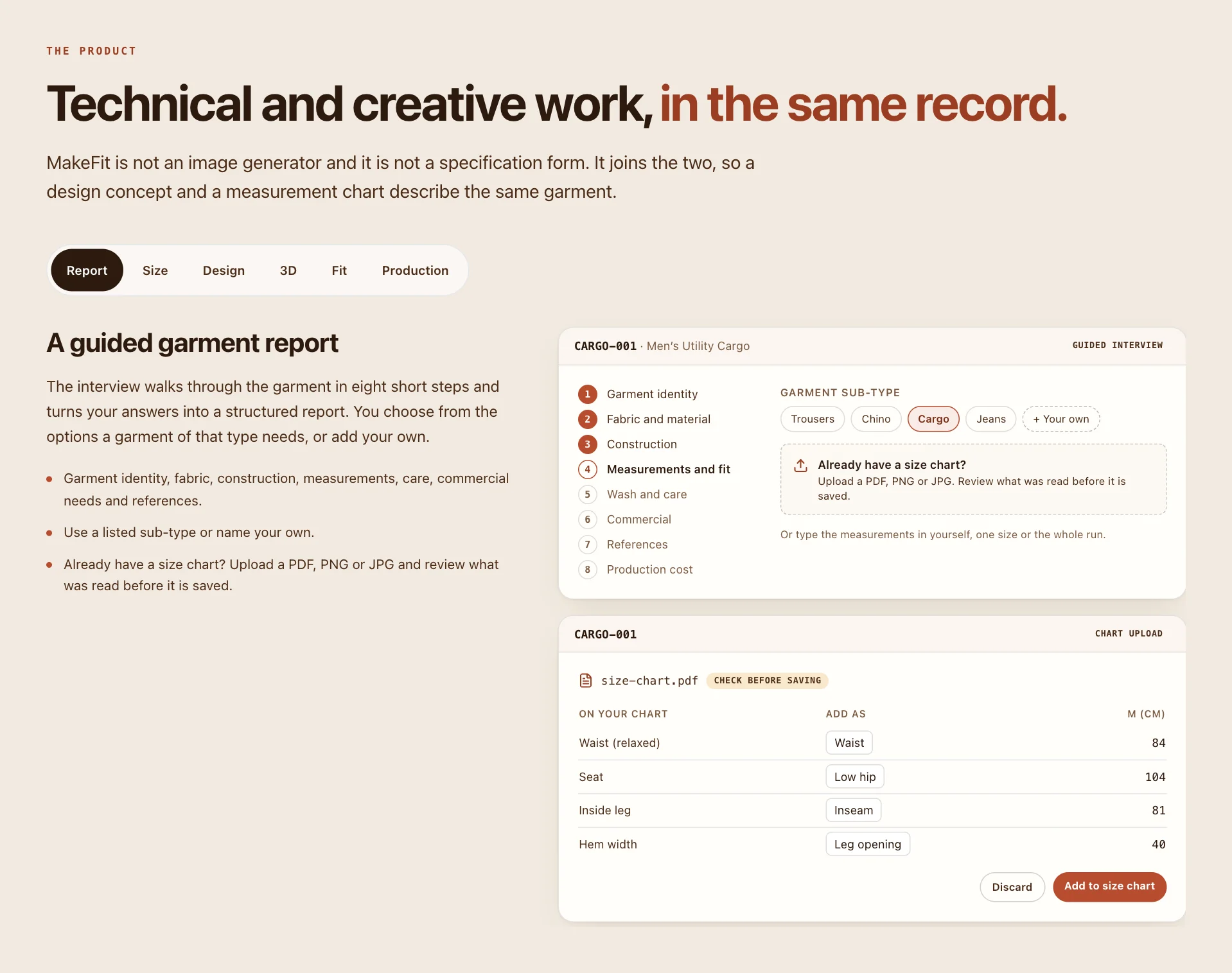Select step 7 circle for References

tap(587, 544)
